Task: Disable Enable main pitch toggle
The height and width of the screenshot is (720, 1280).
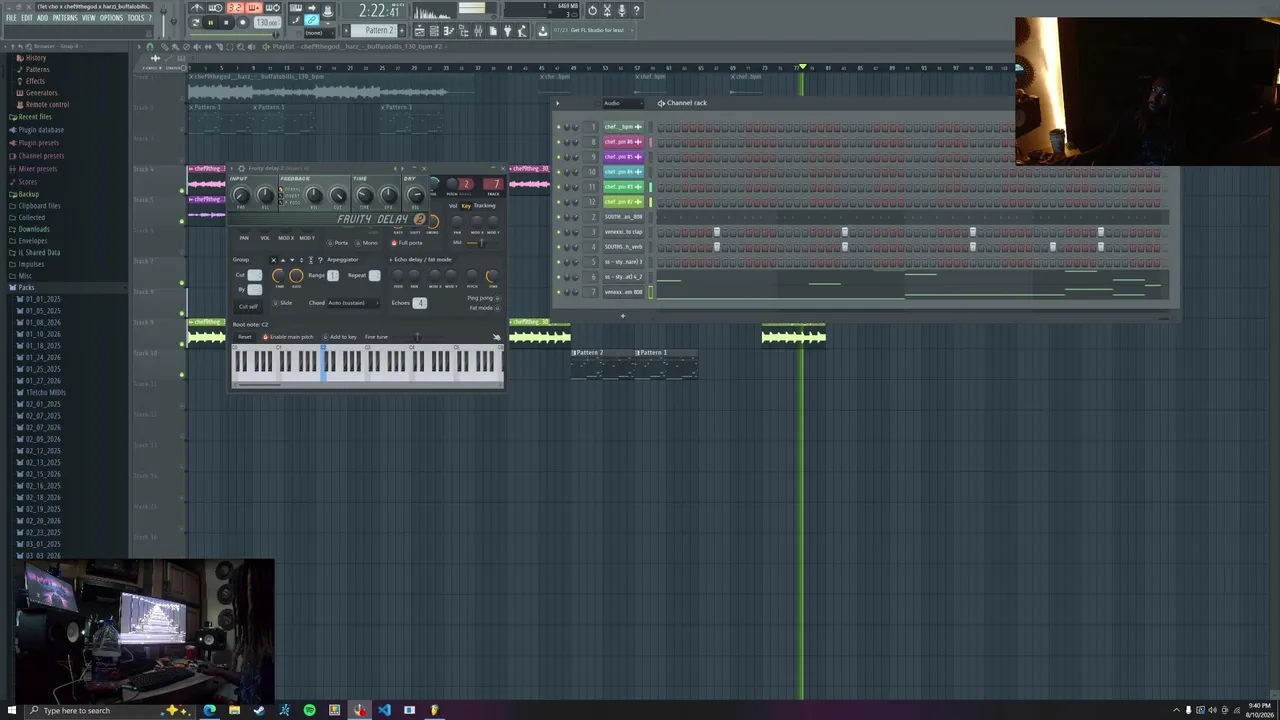Action: 288,337
